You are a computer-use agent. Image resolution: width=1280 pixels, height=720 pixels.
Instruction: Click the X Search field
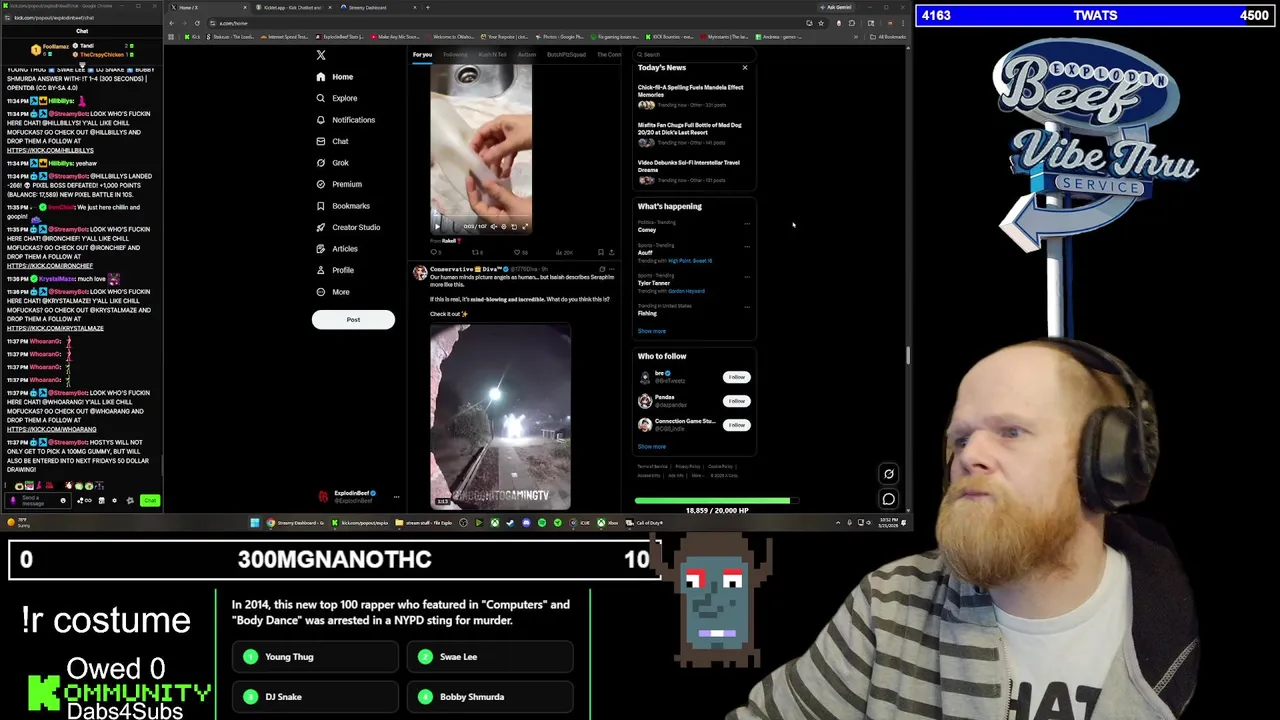695,55
